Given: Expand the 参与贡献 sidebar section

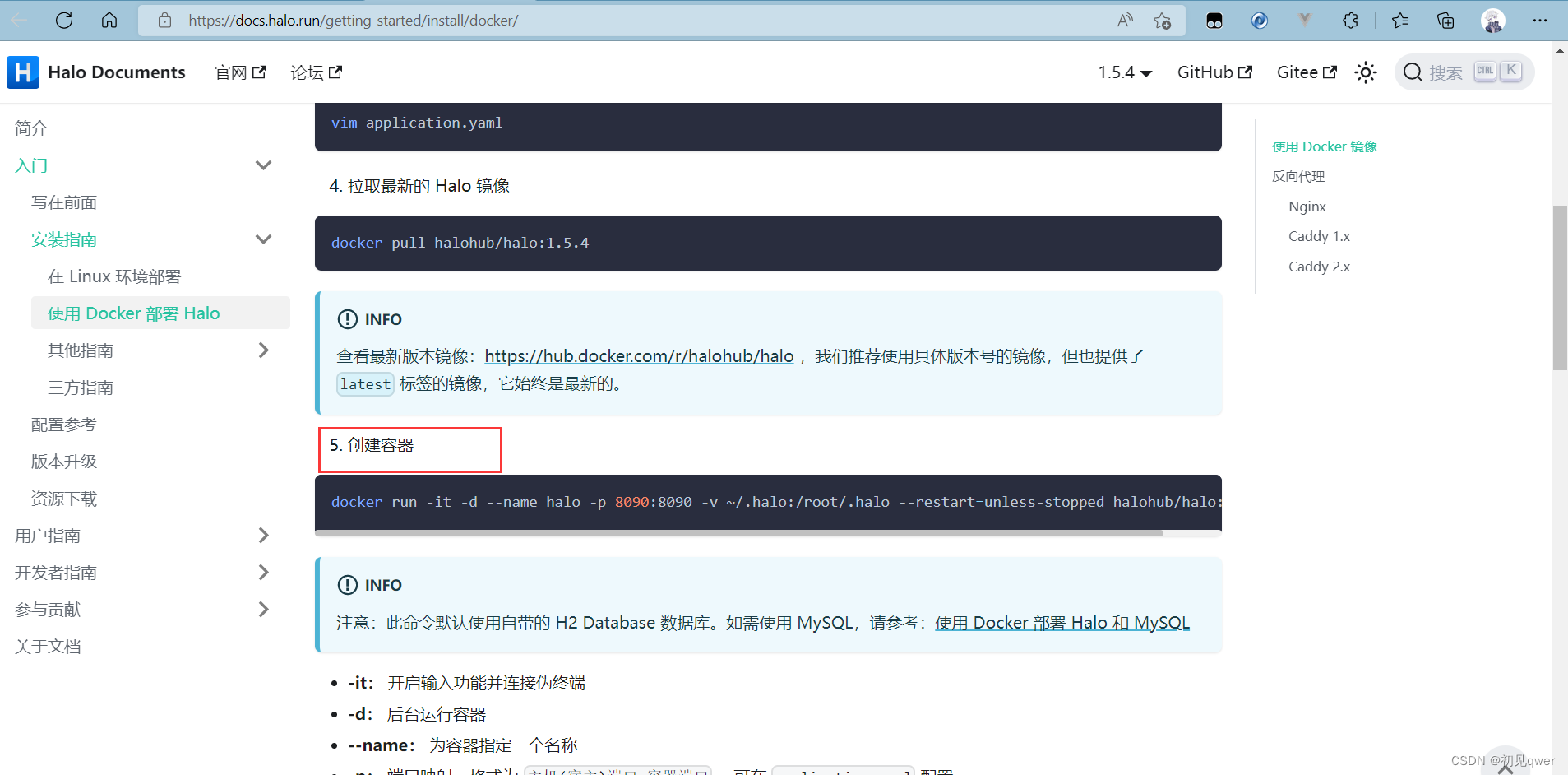Looking at the screenshot, I should [x=263, y=610].
